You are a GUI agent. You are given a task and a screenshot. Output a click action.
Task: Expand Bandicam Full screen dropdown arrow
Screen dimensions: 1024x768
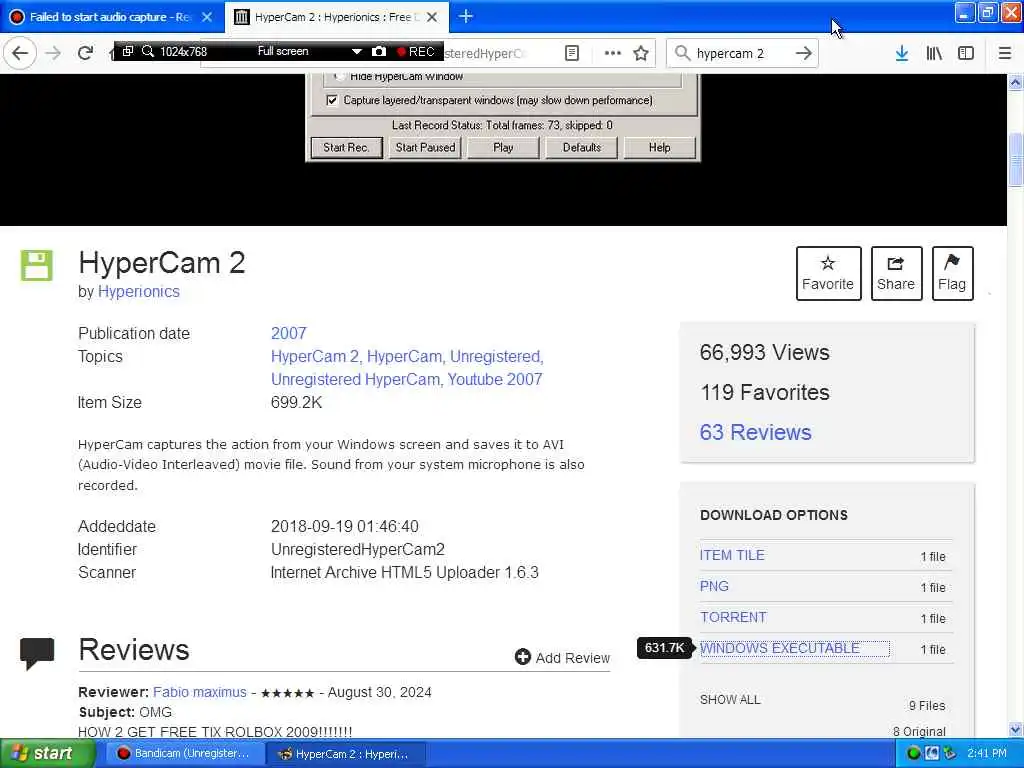point(357,51)
